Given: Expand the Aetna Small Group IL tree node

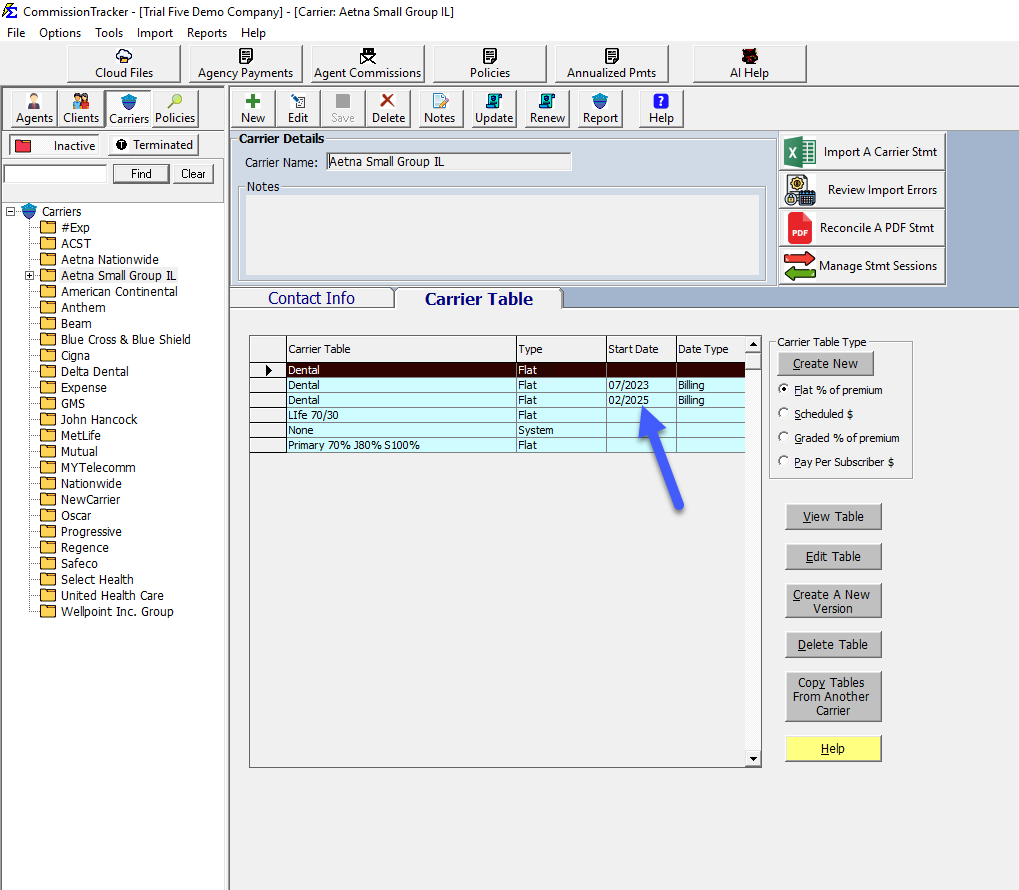Looking at the screenshot, I should (29, 275).
